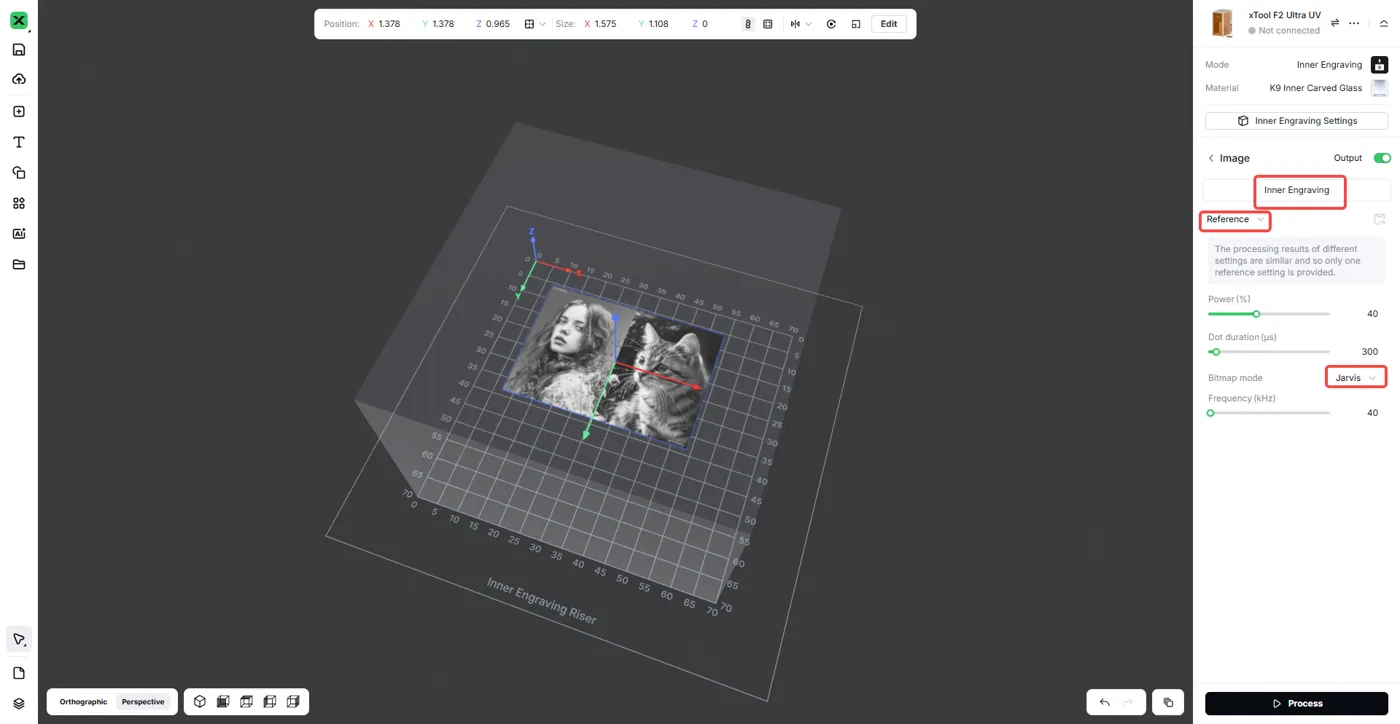Select the Inner Engraving tab
The height and width of the screenshot is (724, 1400).
1297,190
